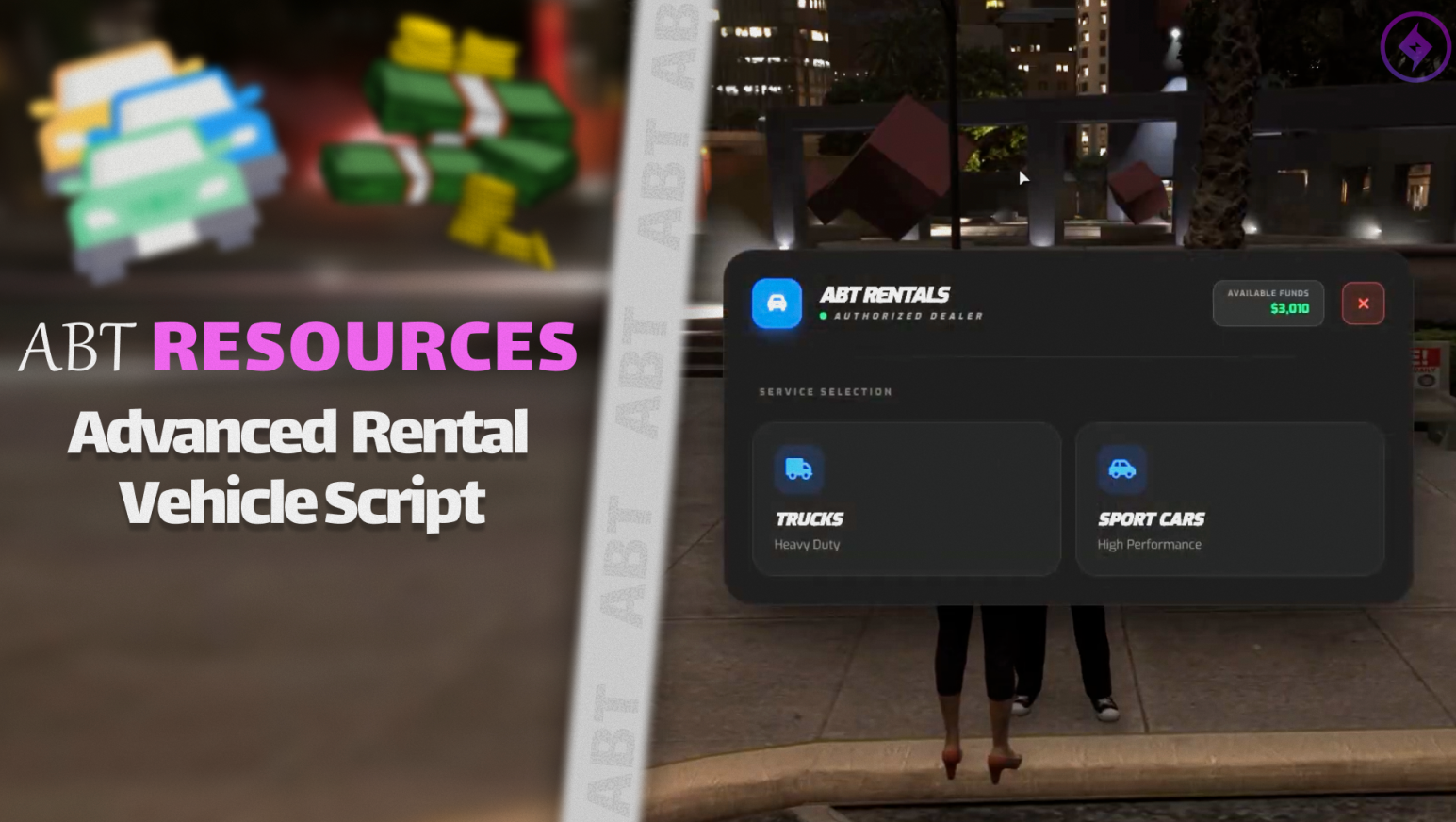Click the Heavy Duty subtitle
Screen dimensions: 1456x822
tap(807, 544)
